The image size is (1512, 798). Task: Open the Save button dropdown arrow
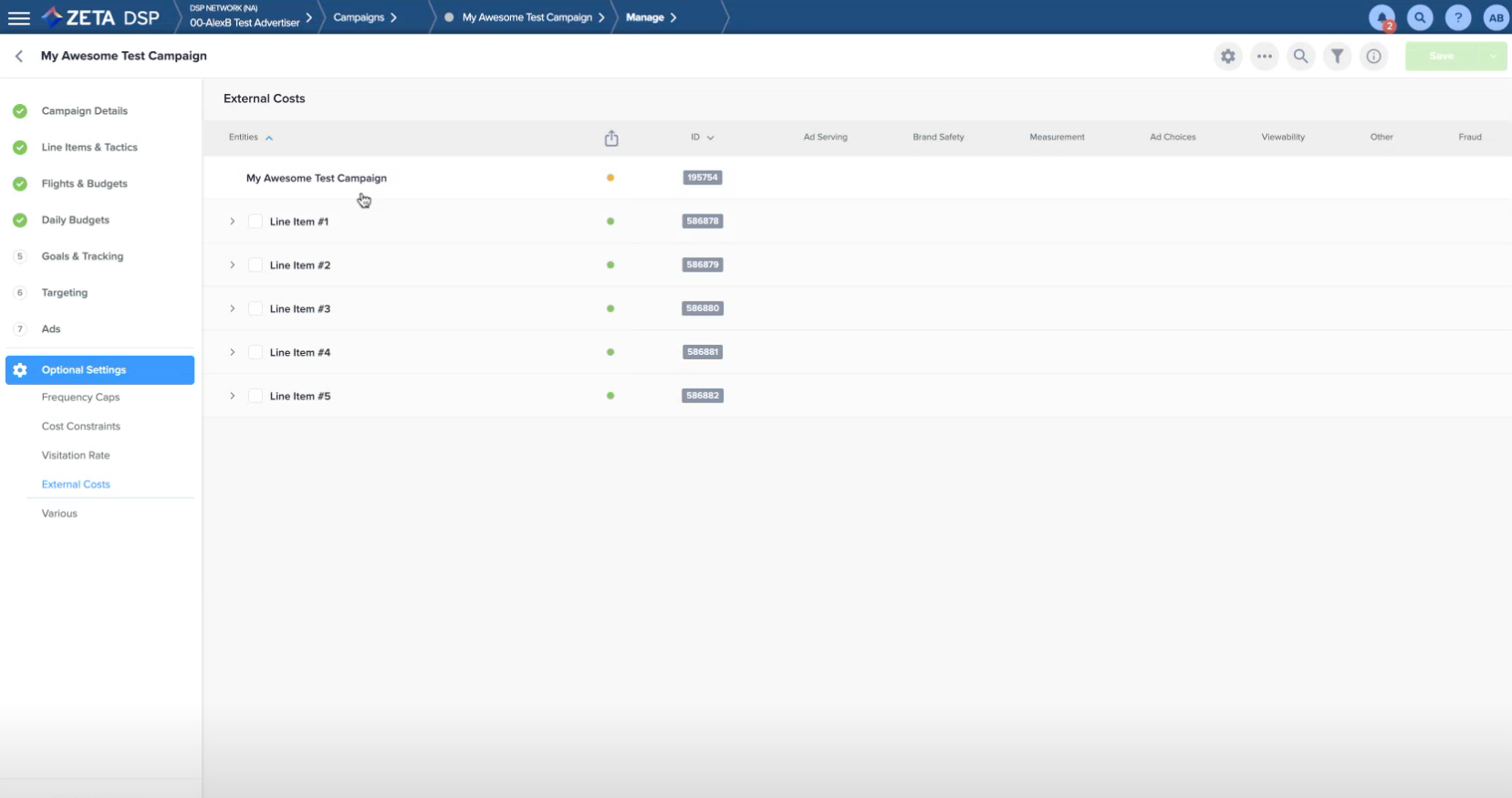click(1493, 57)
